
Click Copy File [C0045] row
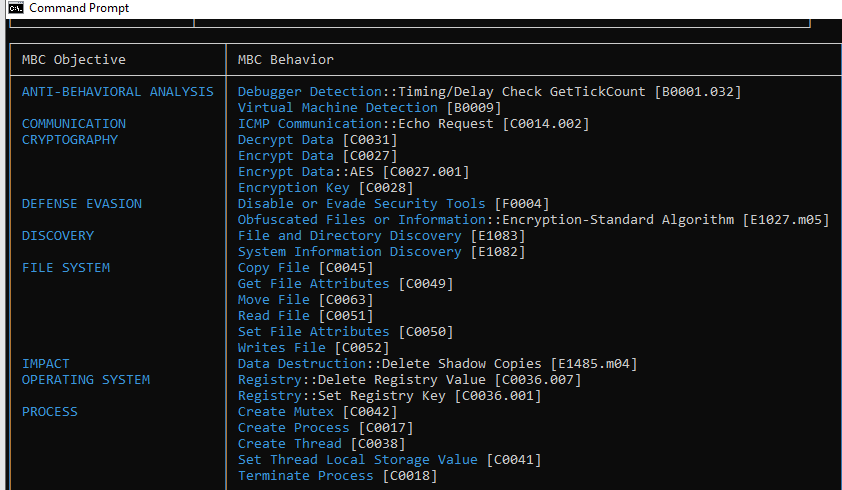pos(305,268)
